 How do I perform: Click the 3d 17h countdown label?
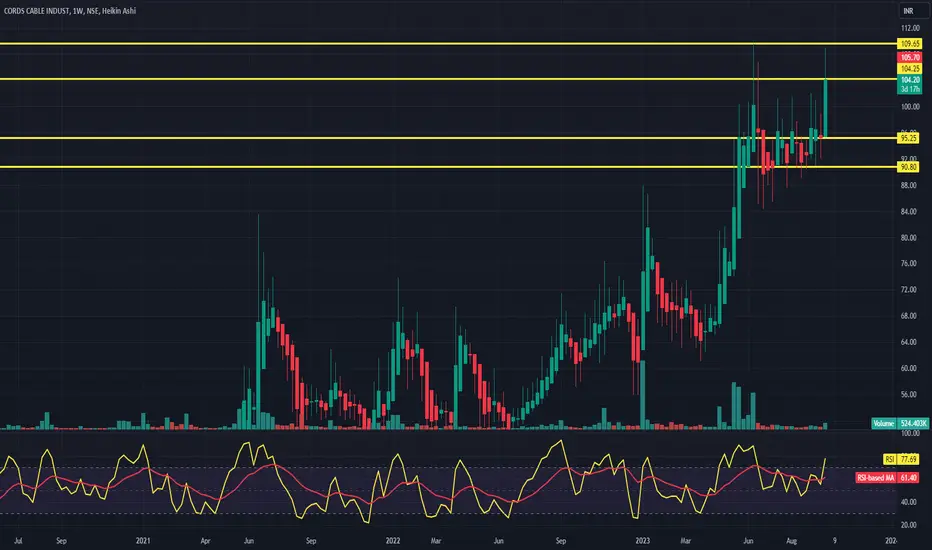click(909, 89)
